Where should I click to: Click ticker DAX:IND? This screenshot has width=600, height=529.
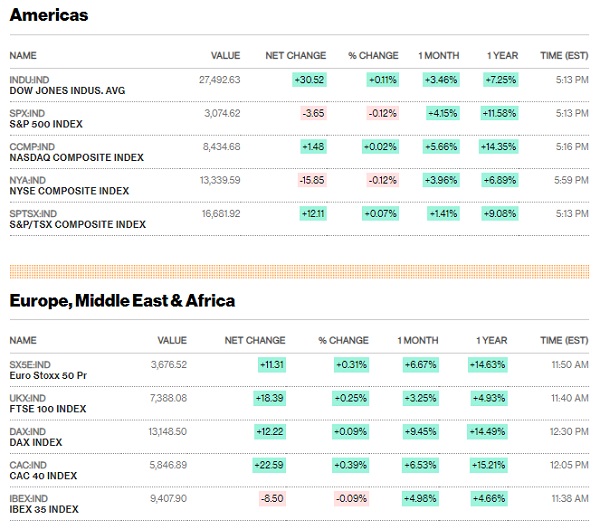(x=28, y=431)
